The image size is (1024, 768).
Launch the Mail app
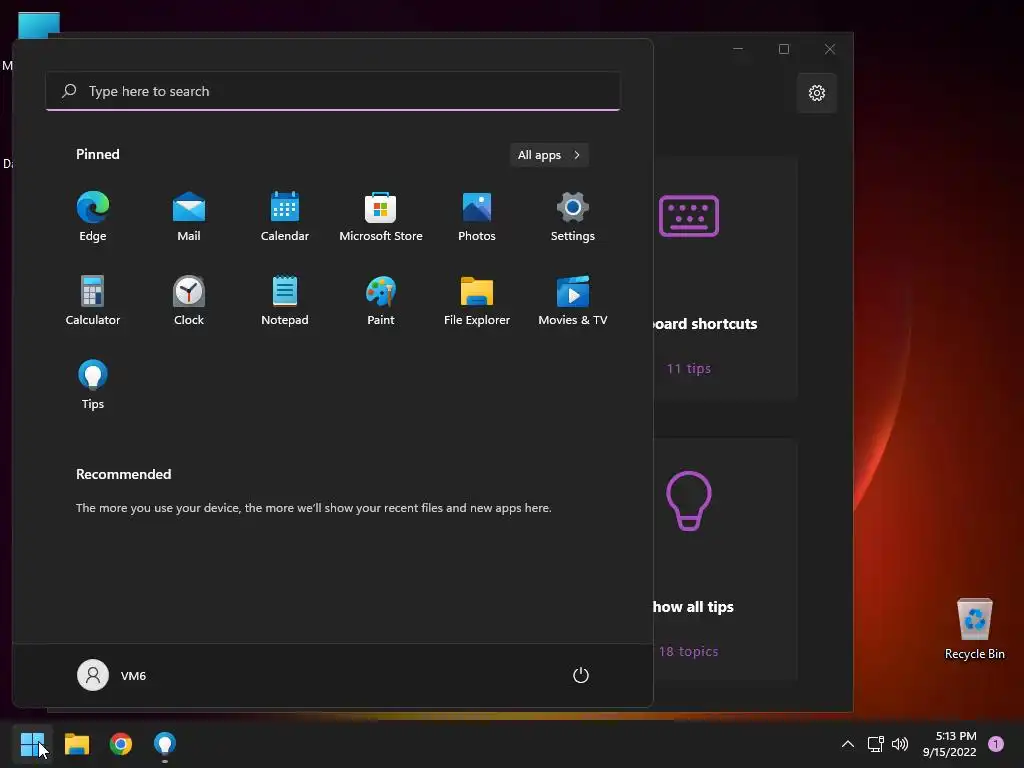tap(189, 217)
